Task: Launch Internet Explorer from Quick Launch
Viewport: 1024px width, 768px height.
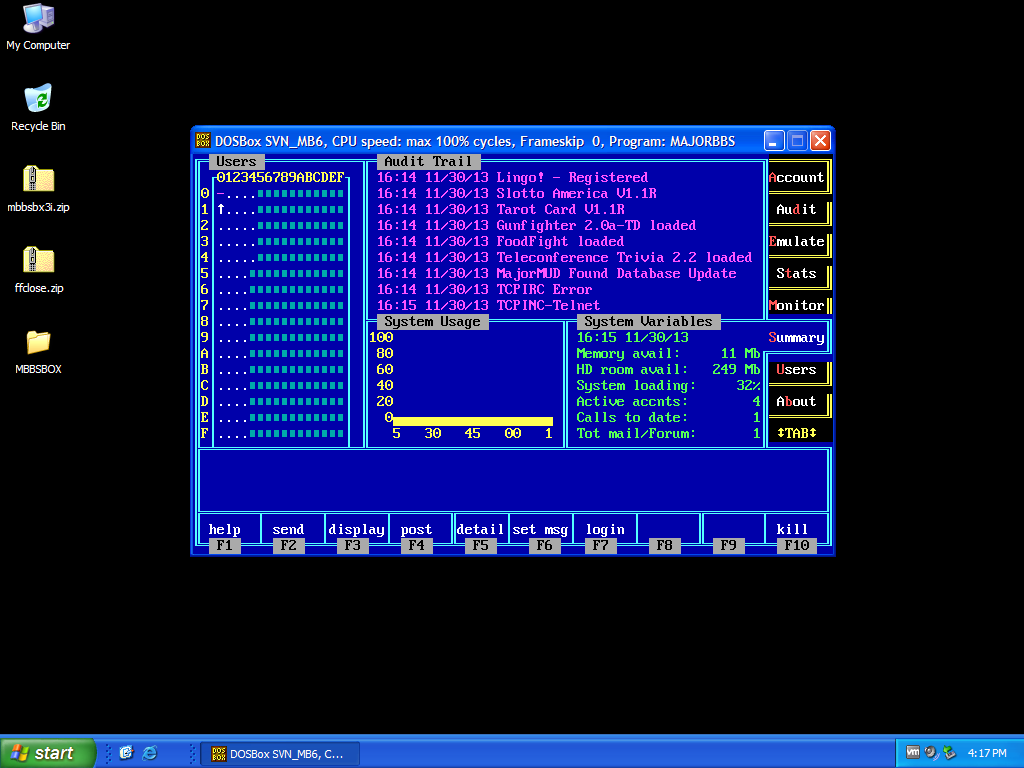Action: pyautogui.click(x=150, y=753)
